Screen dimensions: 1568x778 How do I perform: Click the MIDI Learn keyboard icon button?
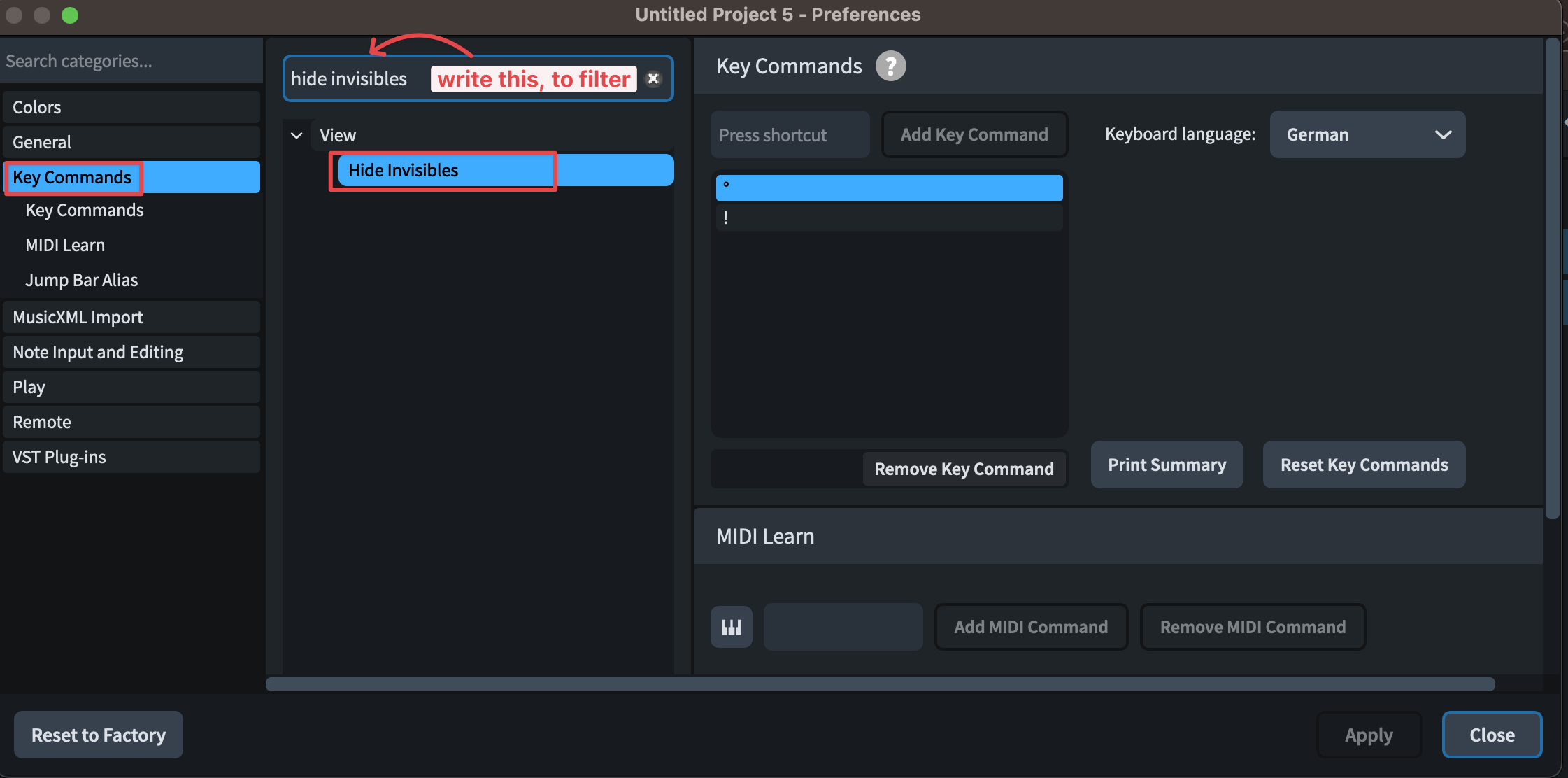coord(731,627)
